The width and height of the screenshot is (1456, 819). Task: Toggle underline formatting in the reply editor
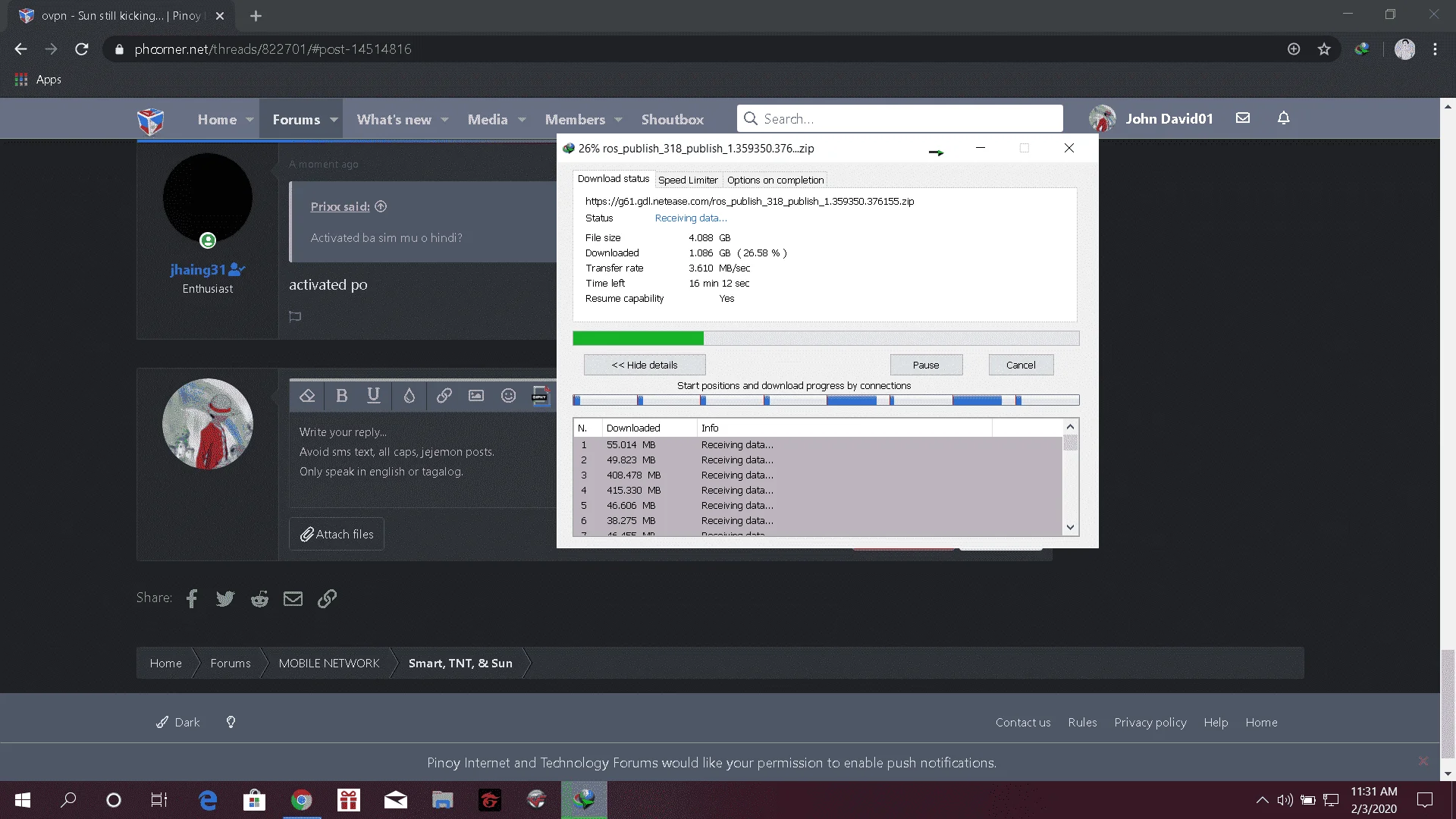pos(373,395)
